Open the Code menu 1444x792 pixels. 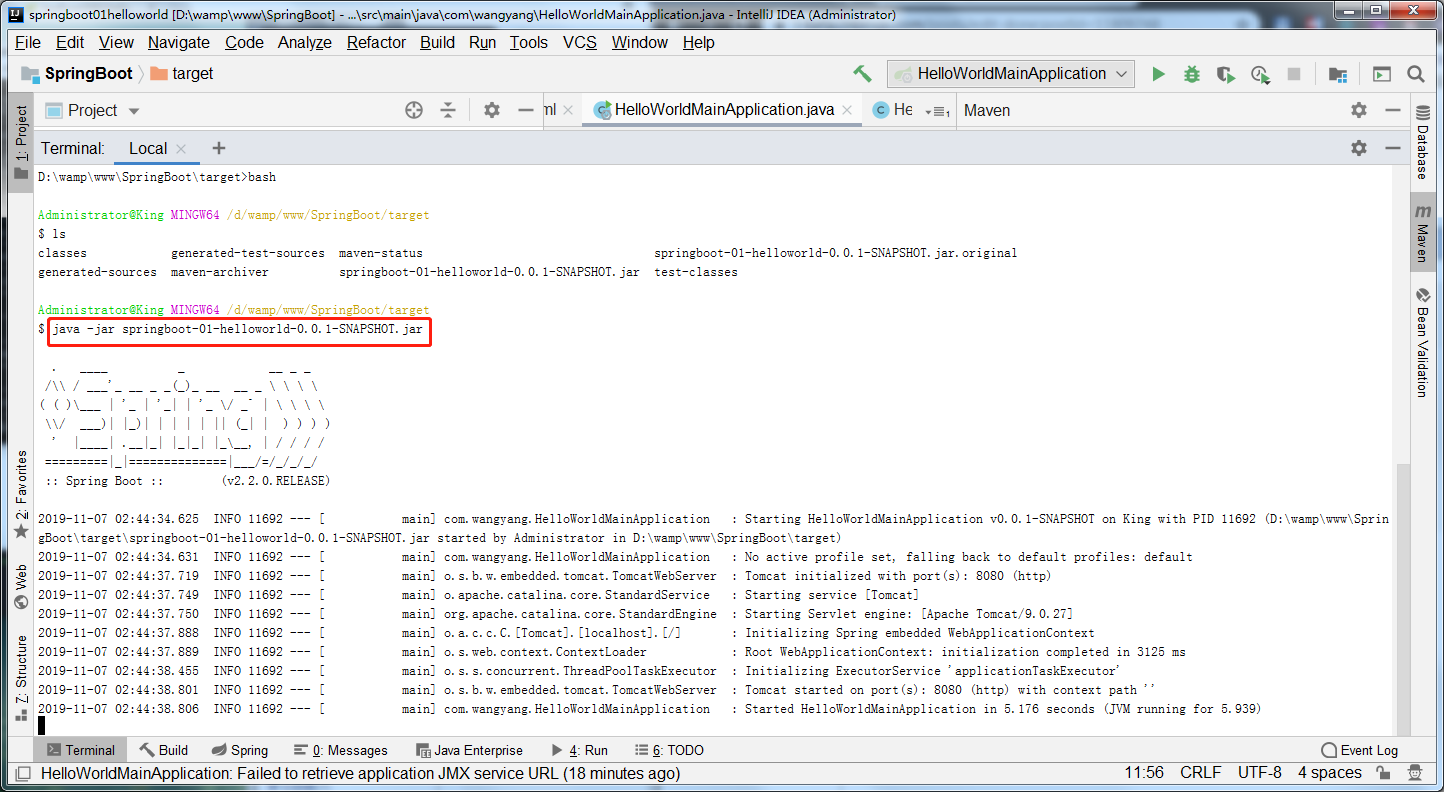pyautogui.click(x=244, y=42)
